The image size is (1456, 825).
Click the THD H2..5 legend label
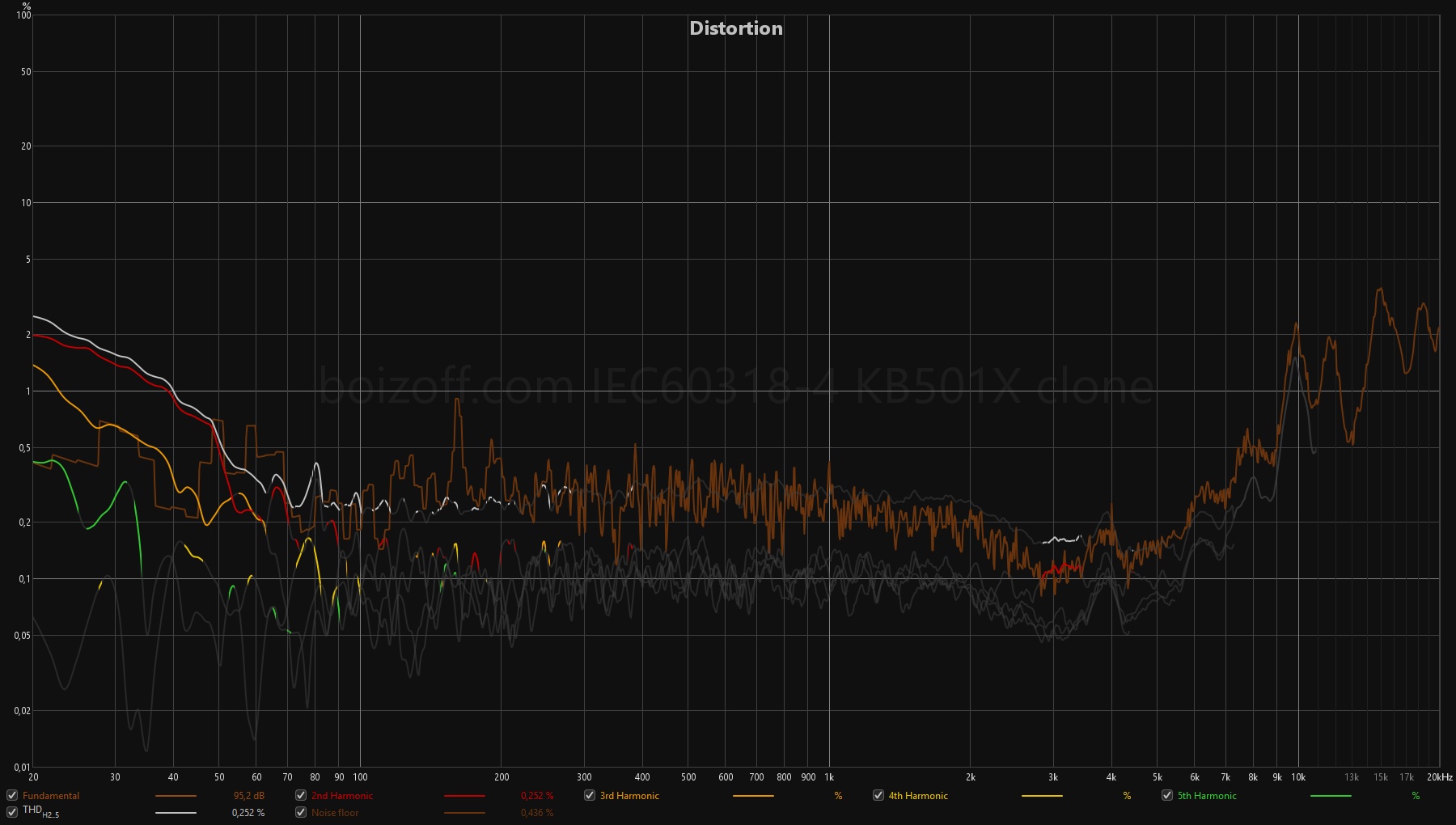[x=40, y=811]
